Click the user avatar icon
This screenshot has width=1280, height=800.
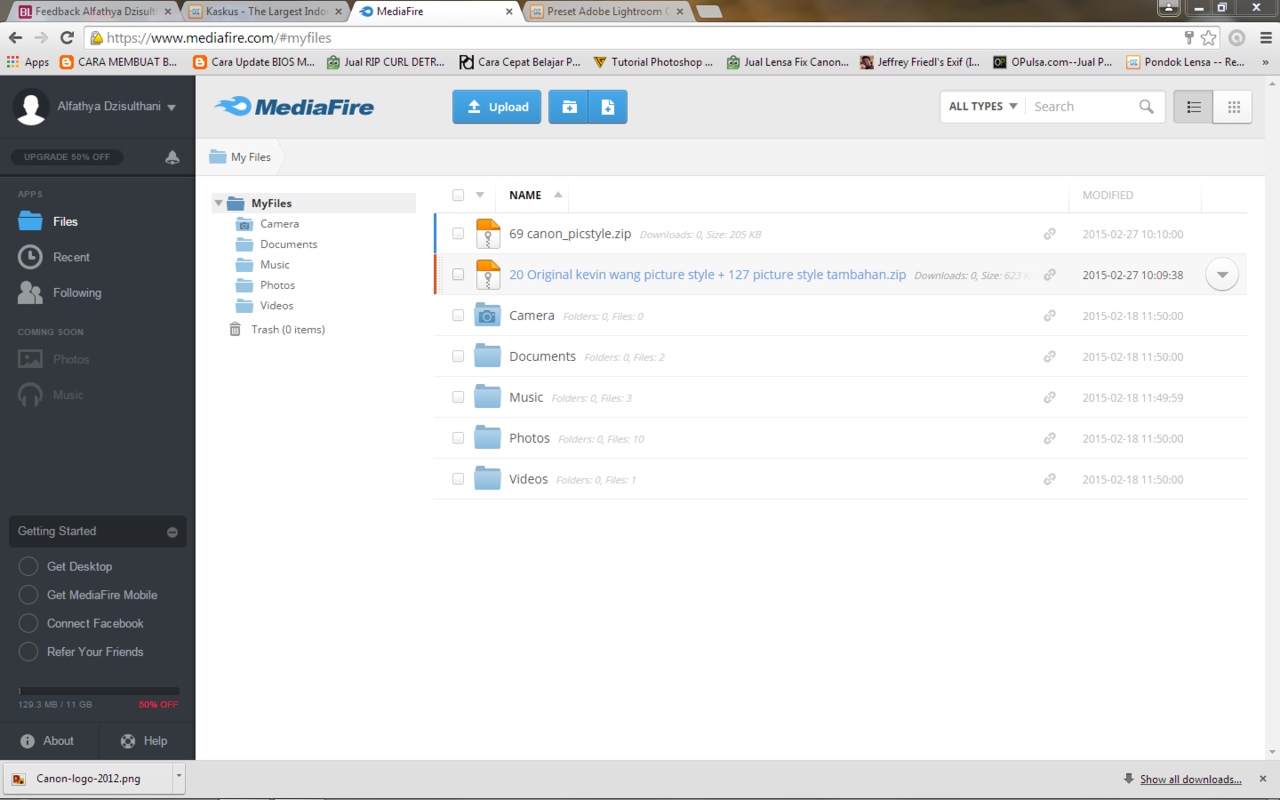tap(31, 107)
